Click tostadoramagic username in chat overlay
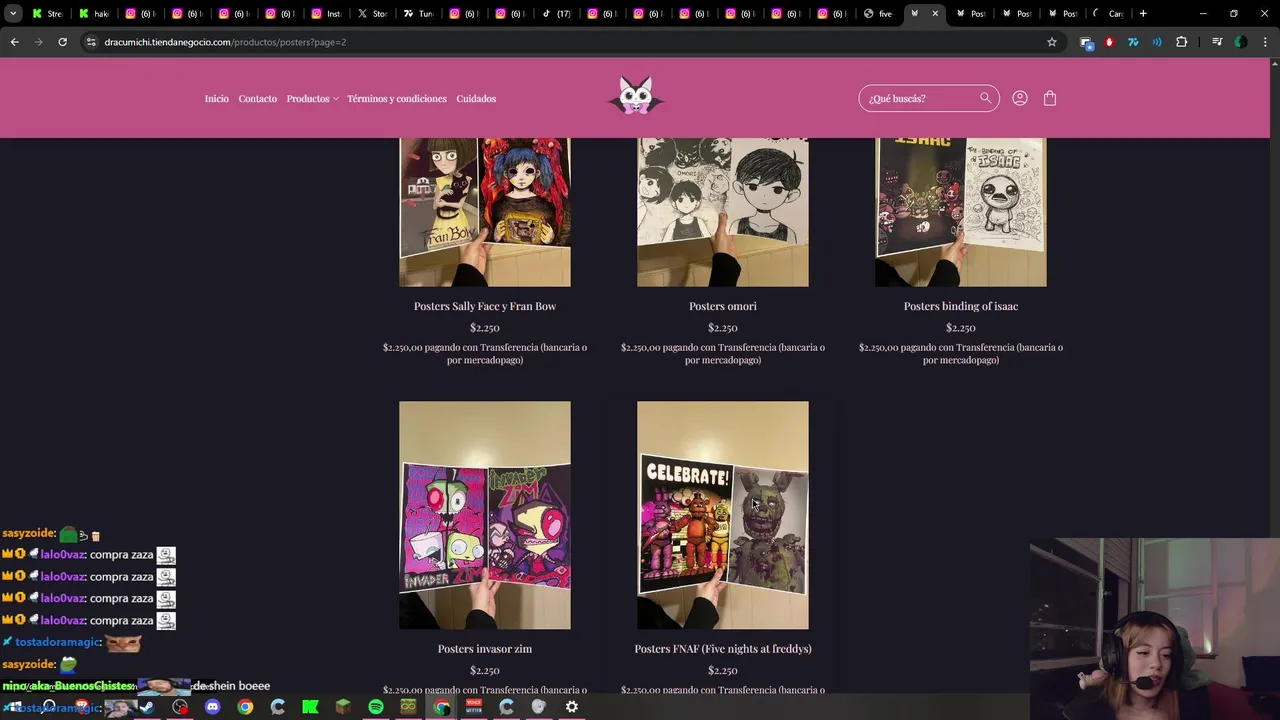This screenshot has height=720, width=1280. [x=57, y=642]
